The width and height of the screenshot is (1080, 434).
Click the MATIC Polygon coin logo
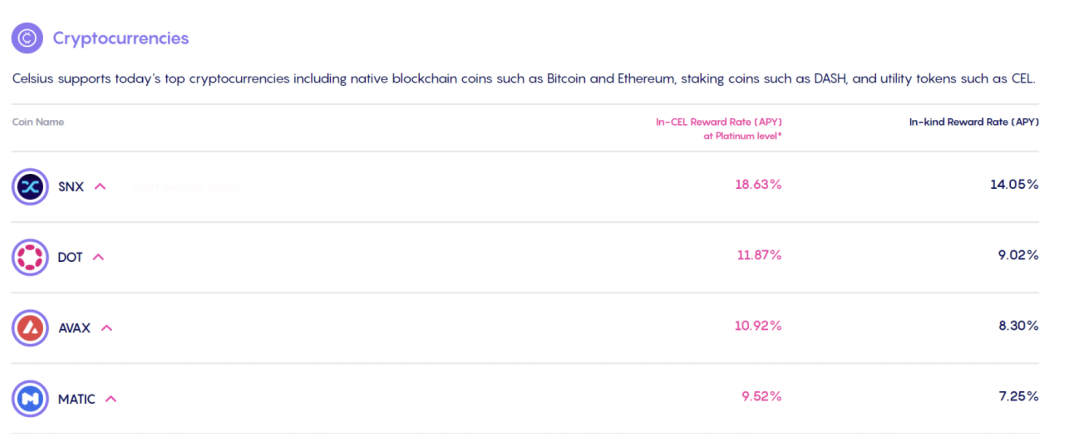tap(30, 399)
